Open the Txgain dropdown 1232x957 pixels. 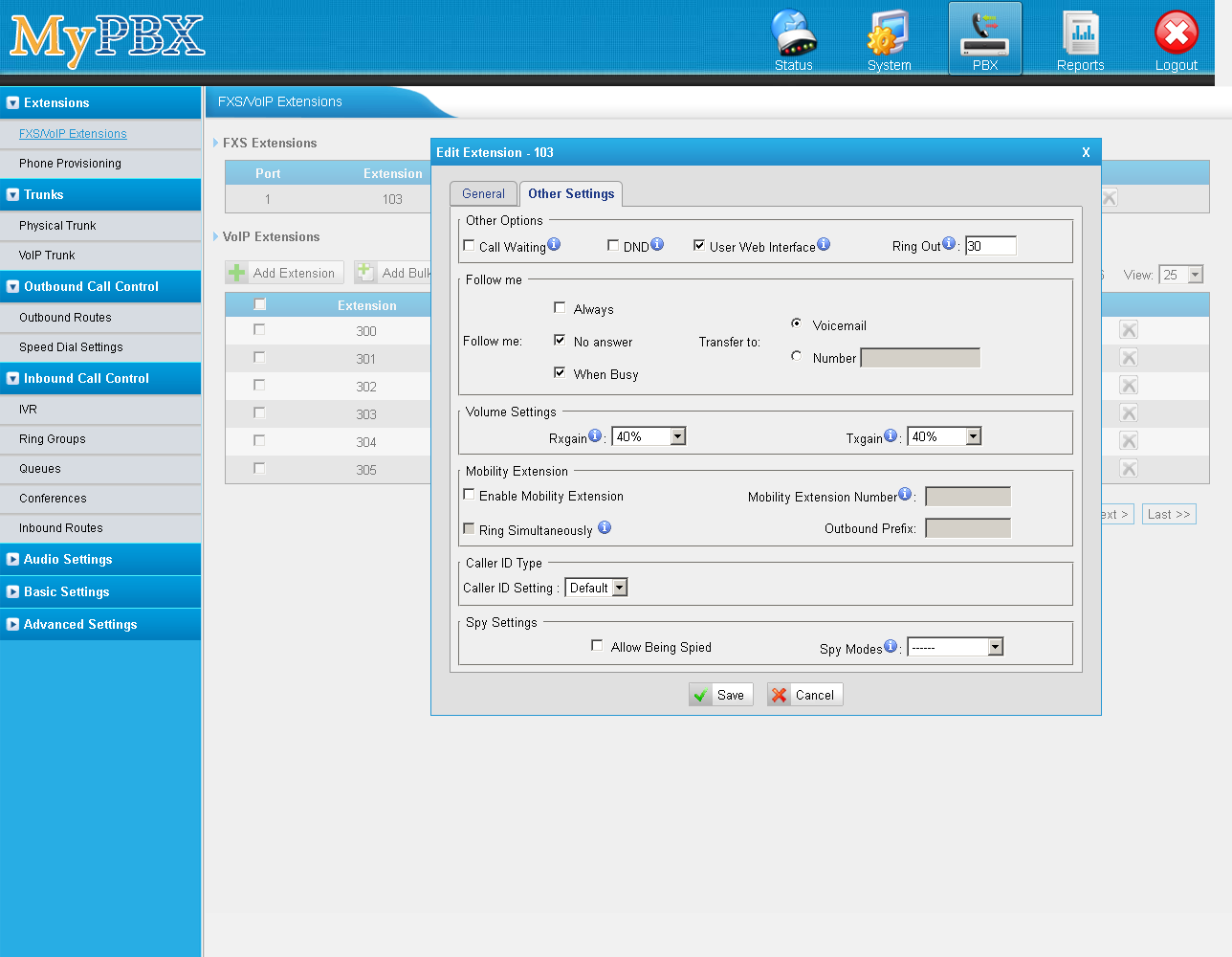[944, 436]
